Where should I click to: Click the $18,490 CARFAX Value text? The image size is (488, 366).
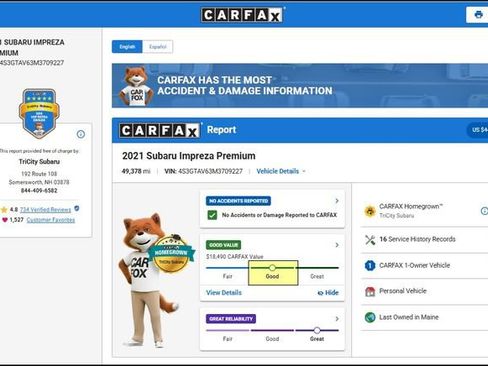click(x=234, y=257)
